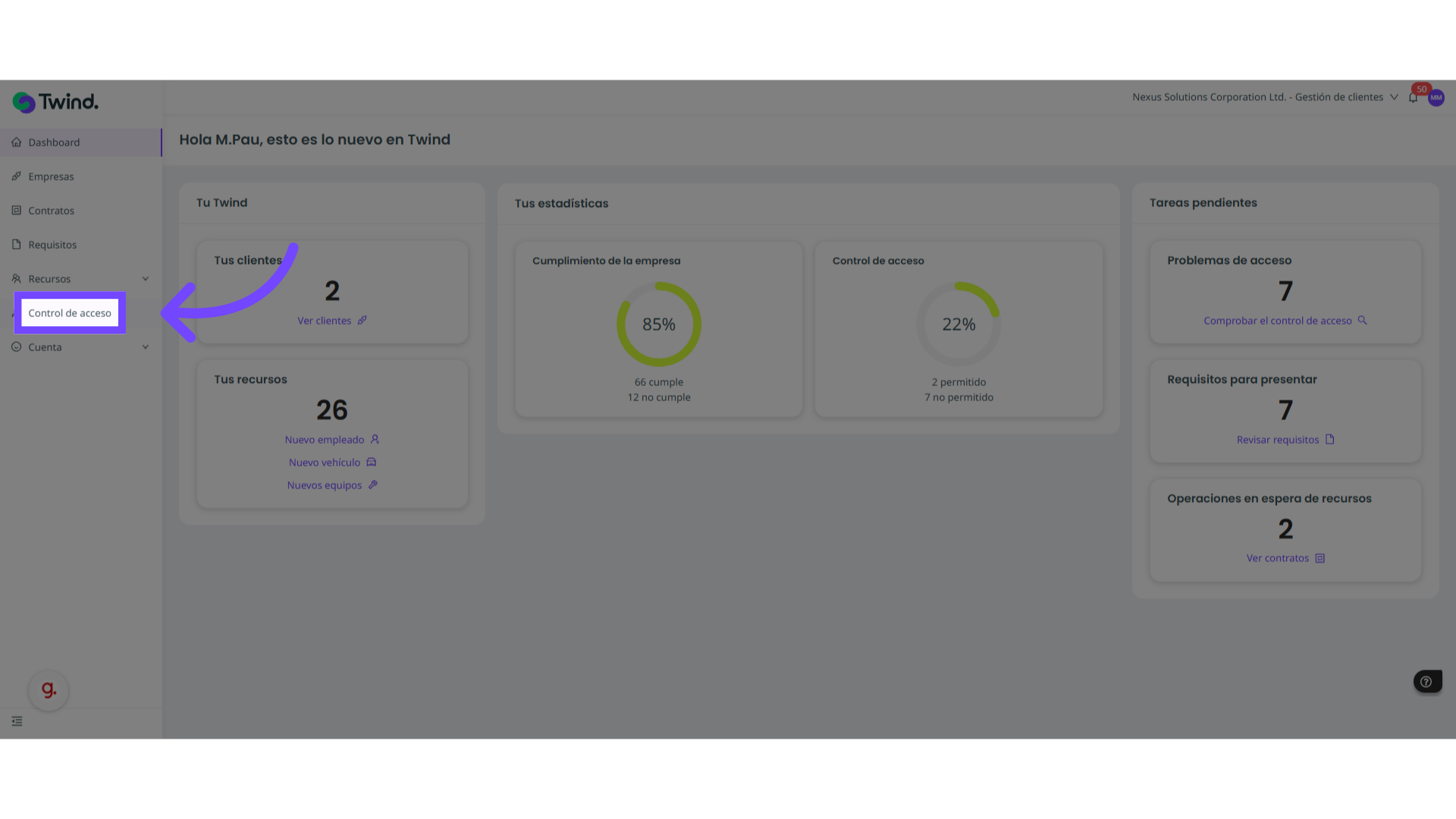Image resolution: width=1456 pixels, height=819 pixels.
Task: Click the MM user avatar
Action: pos(1436,98)
